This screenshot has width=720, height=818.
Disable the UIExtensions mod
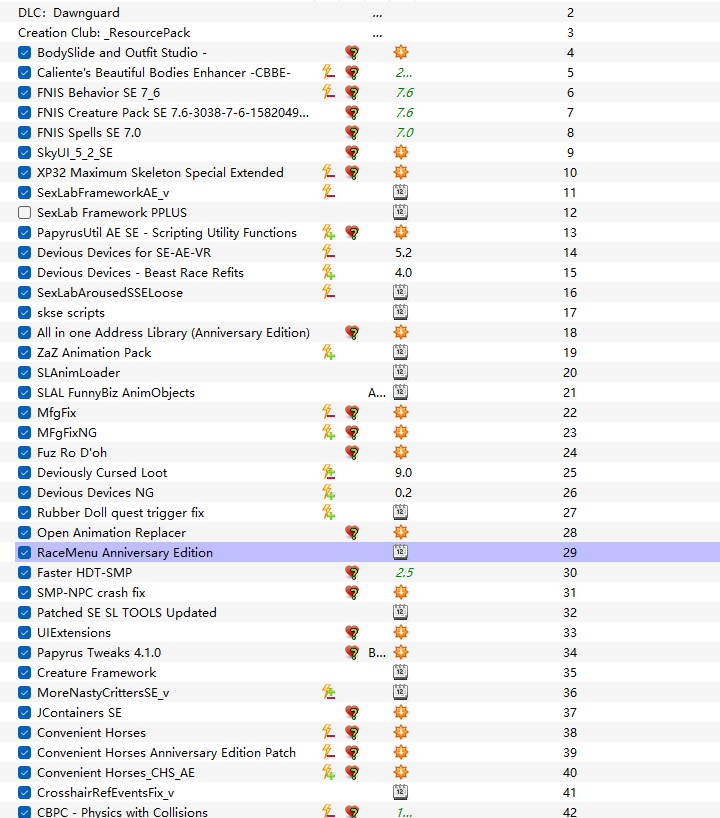coord(25,632)
